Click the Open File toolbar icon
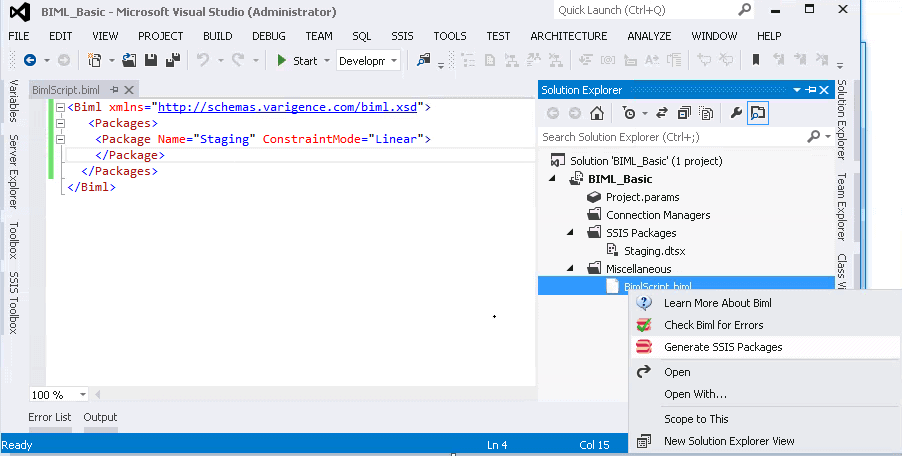The image size is (902, 456). click(x=129, y=60)
